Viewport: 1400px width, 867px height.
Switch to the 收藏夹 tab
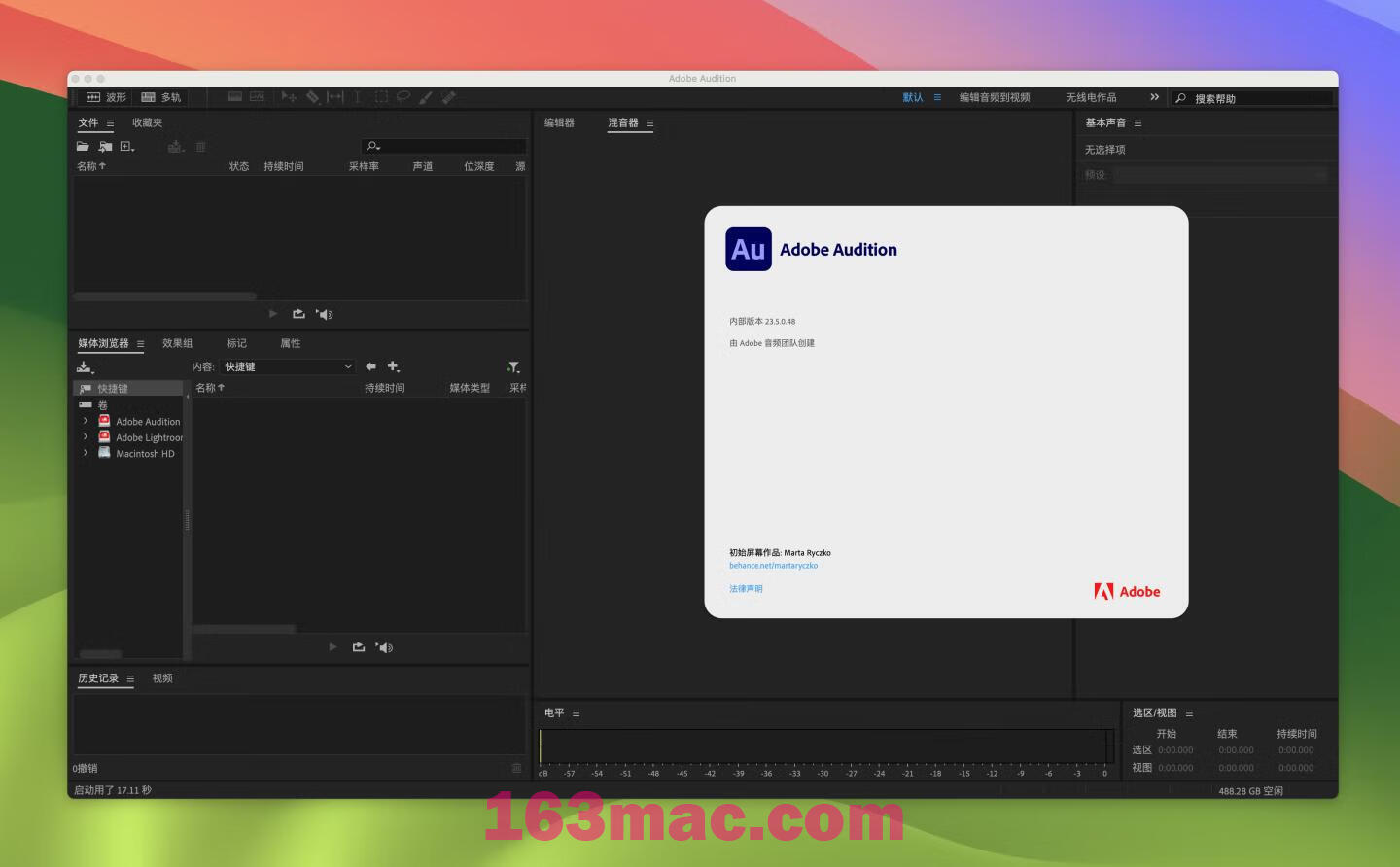point(148,122)
